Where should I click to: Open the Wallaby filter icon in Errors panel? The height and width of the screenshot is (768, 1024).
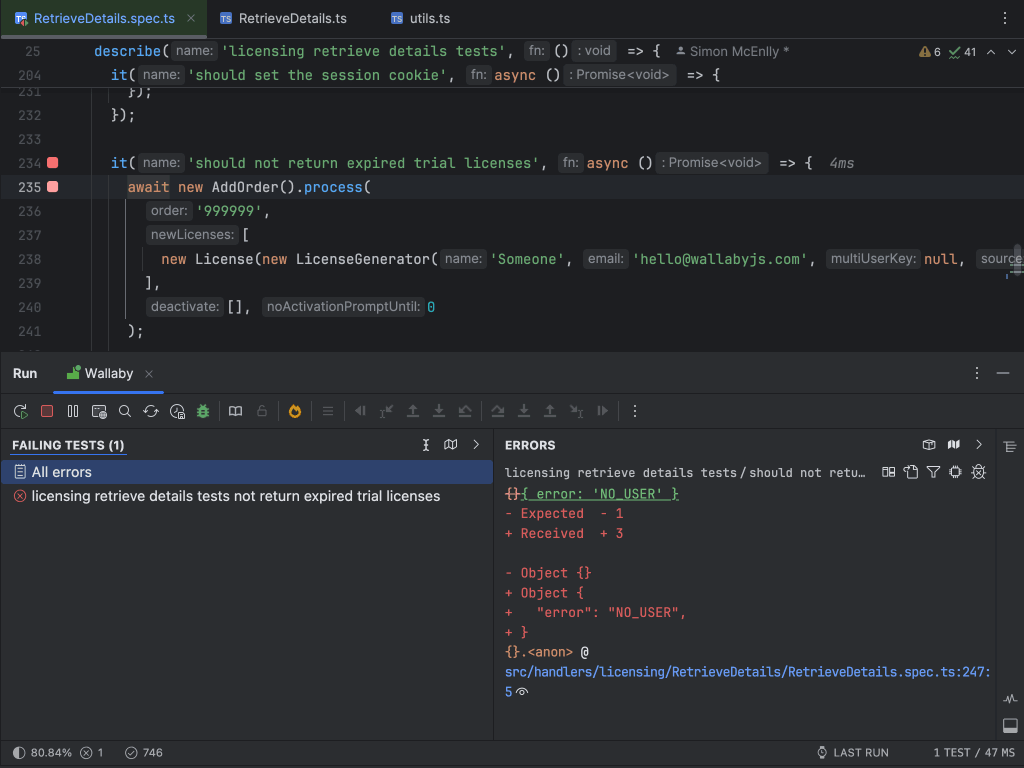932,471
